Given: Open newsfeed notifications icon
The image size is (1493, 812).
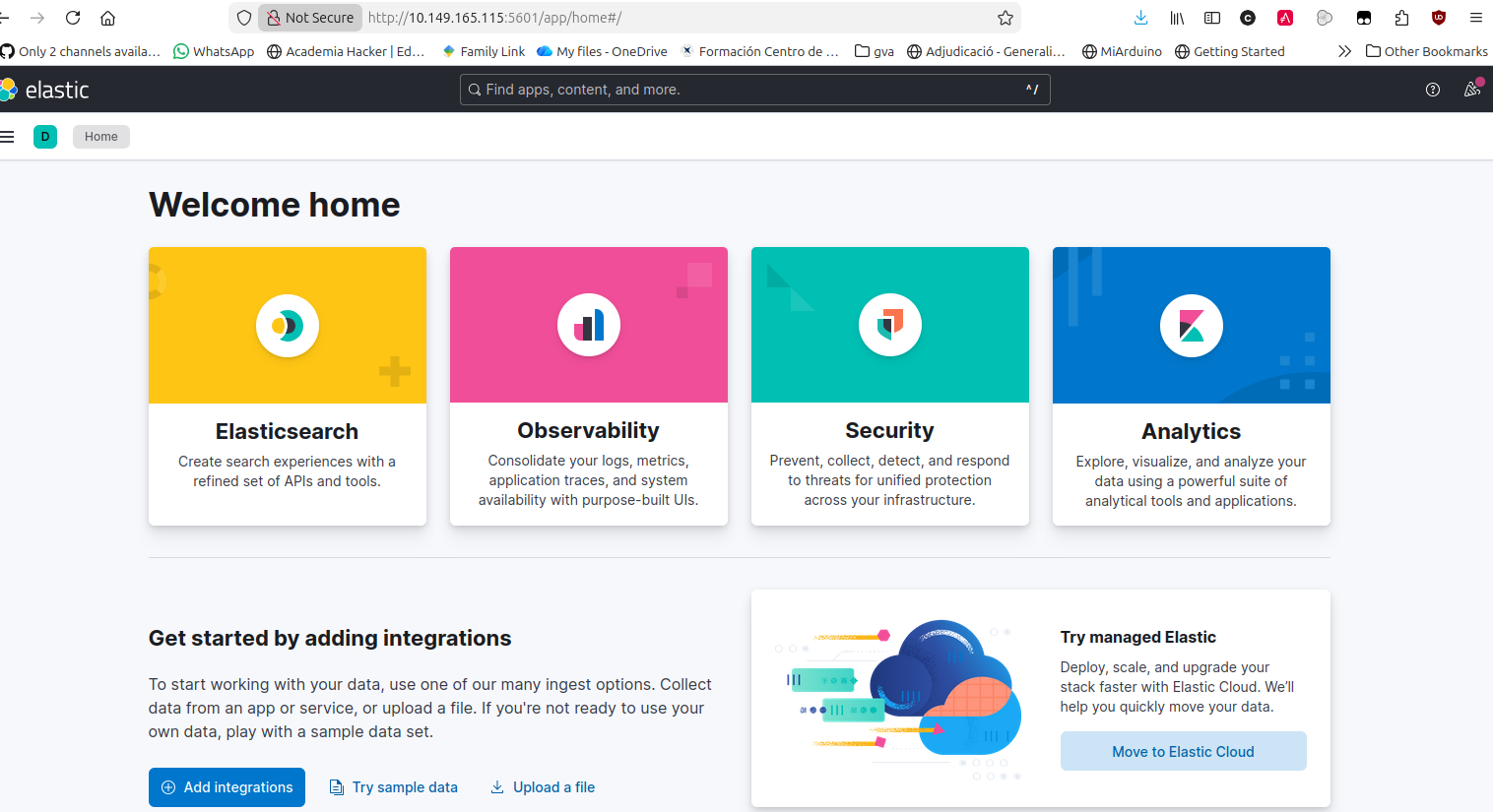Looking at the screenshot, I should 1472,90.
